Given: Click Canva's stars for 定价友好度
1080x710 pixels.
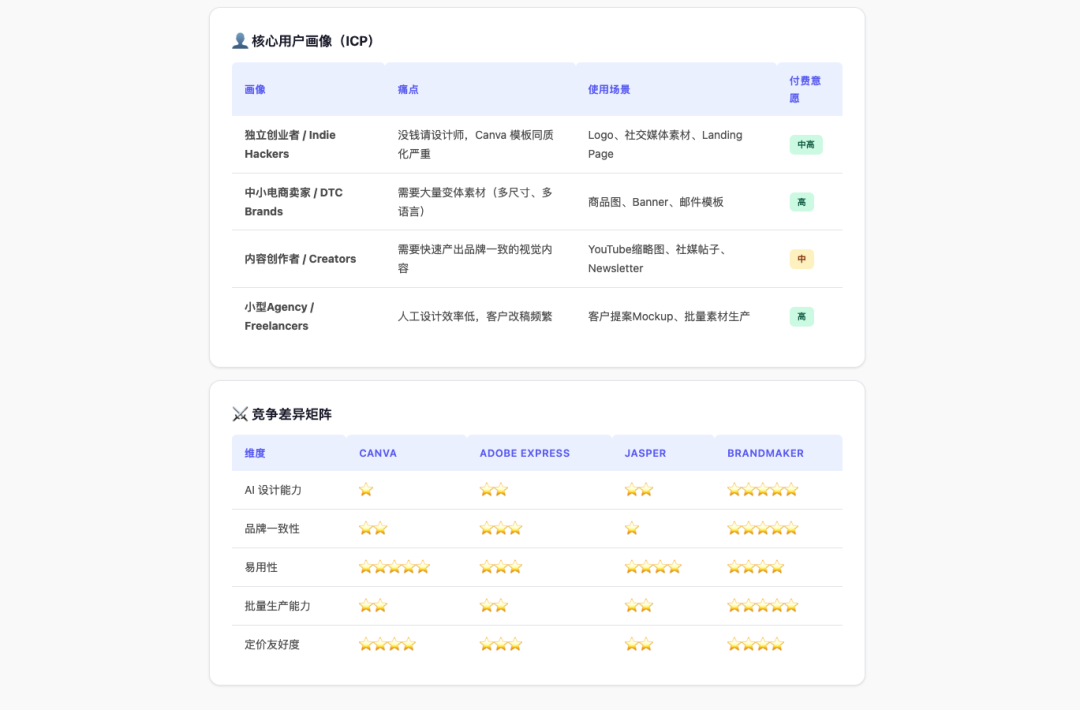Looking at the screenshot, I should [387, 644].
